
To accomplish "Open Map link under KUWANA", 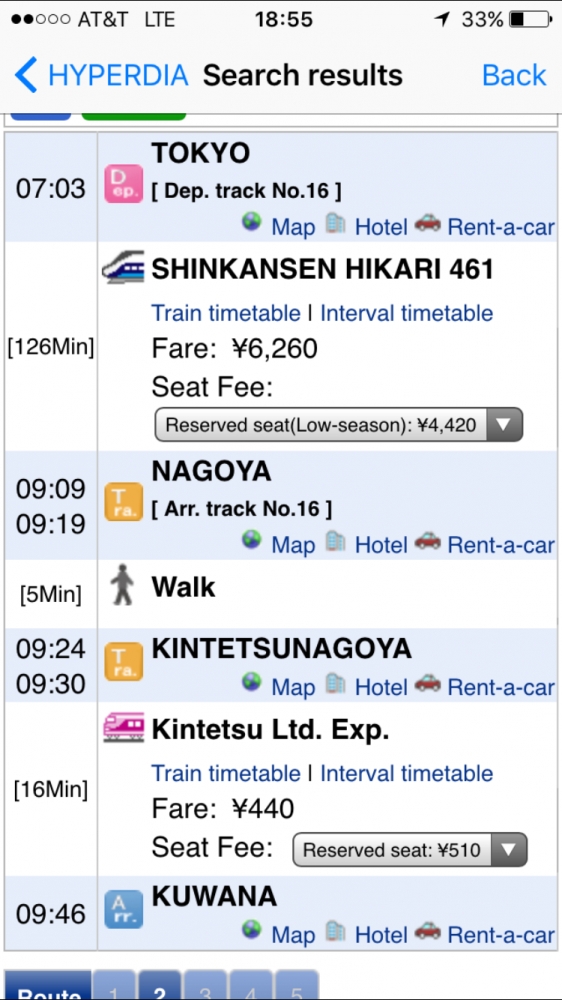I will point(293,935).
